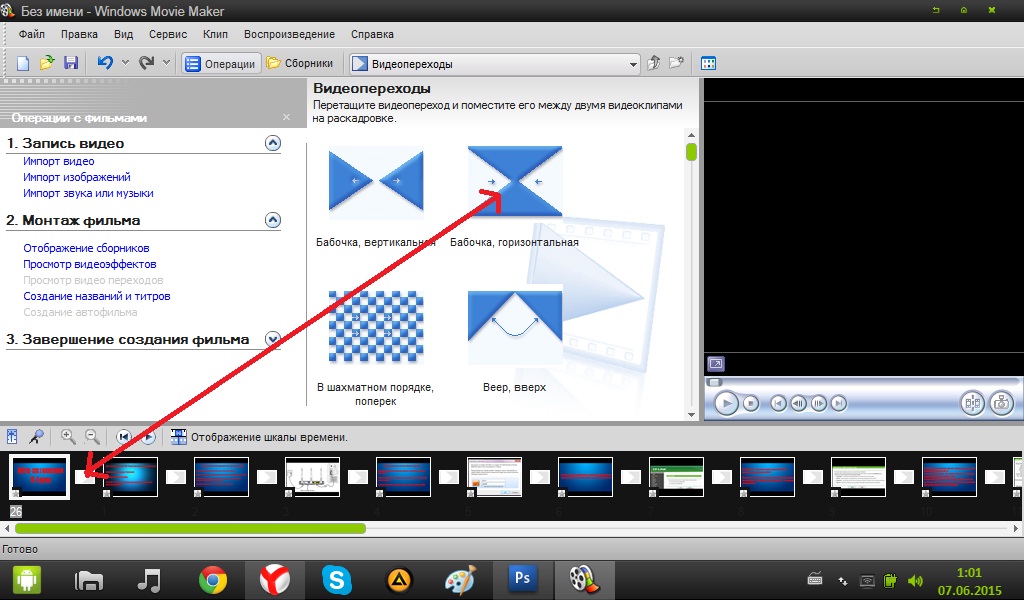The height and width of the screenshot is (600, 1024).
Task: Stop playback in the preview monitor
Action: [x=751, y=403]
